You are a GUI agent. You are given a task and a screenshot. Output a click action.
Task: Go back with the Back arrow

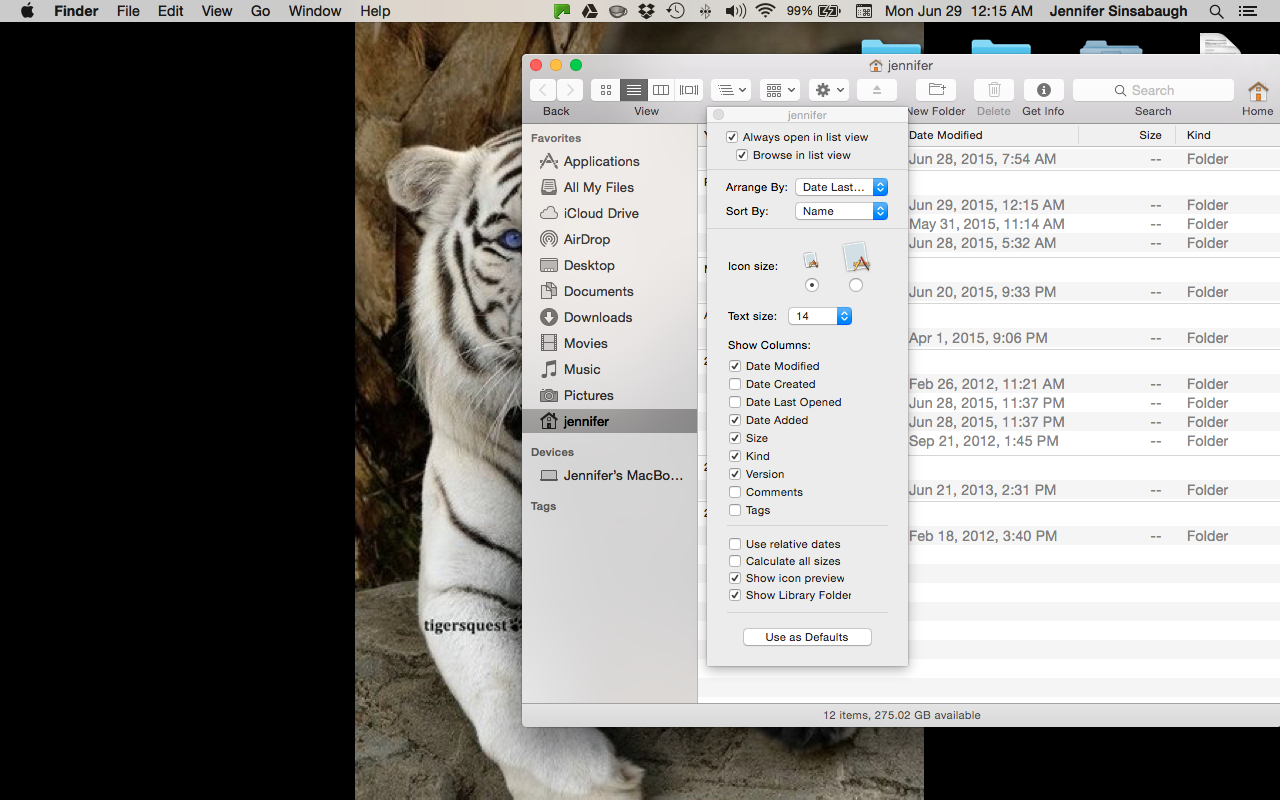point(543,90)
